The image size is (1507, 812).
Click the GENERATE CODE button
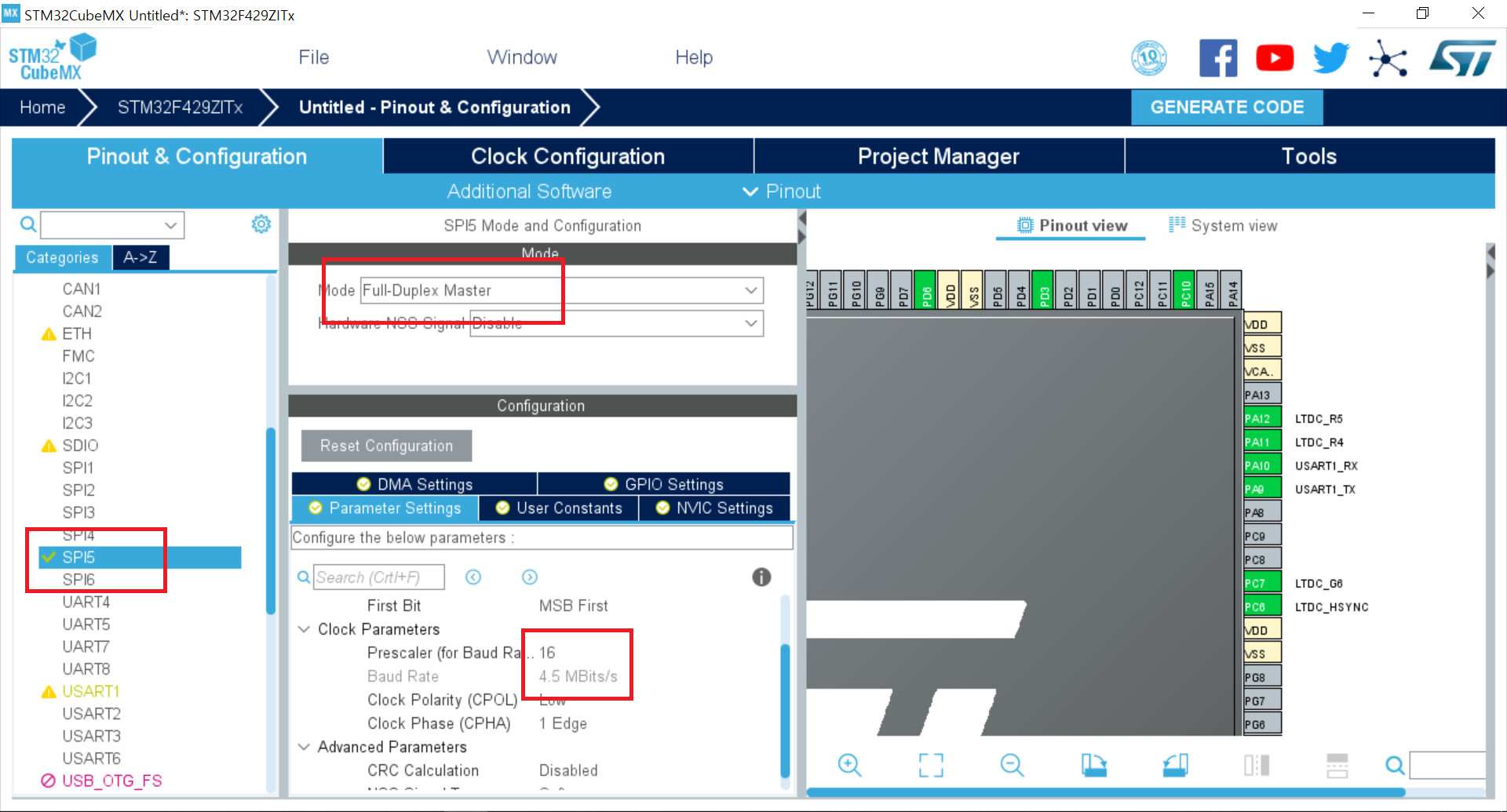coord(1227,107)
